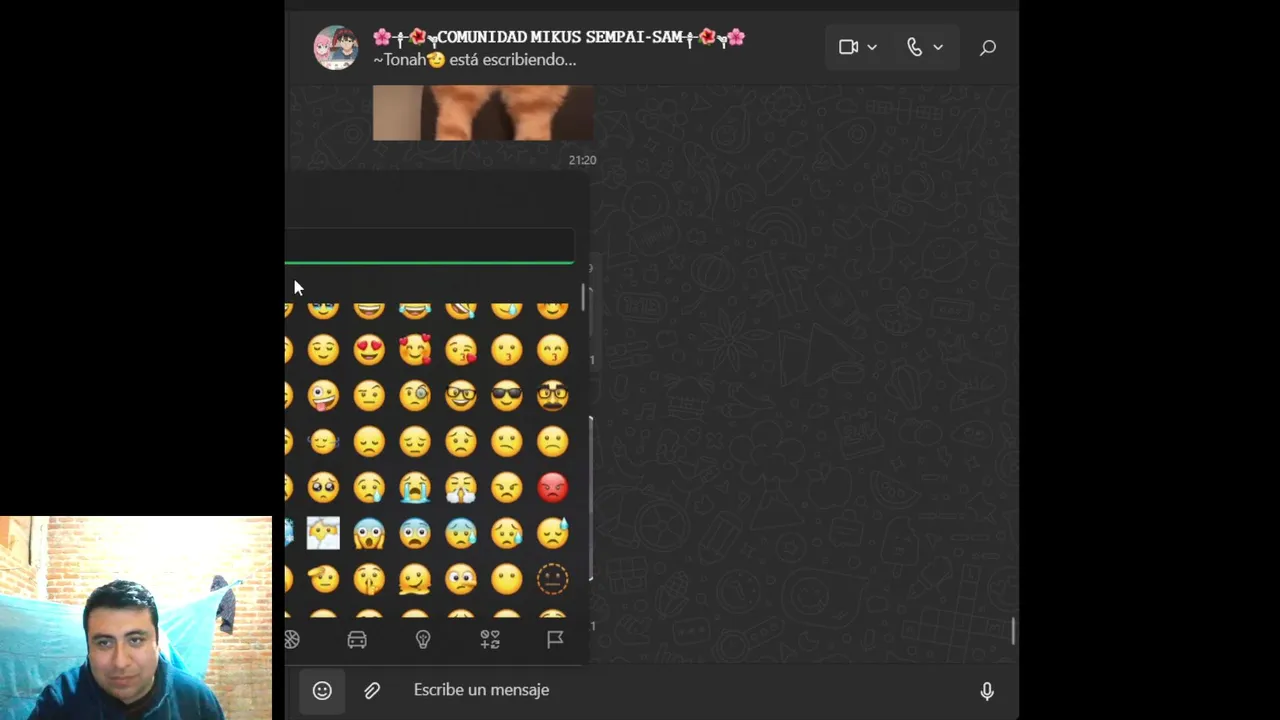The height and width of the screenshot is (720, 1280).
Task: Expand voice call options chevron
Action: (938, 47)
